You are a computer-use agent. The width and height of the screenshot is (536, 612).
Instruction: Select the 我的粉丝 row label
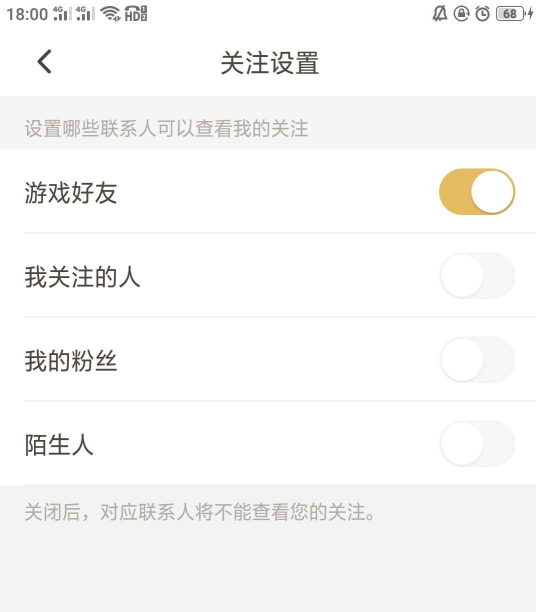(x=71, y=361)
